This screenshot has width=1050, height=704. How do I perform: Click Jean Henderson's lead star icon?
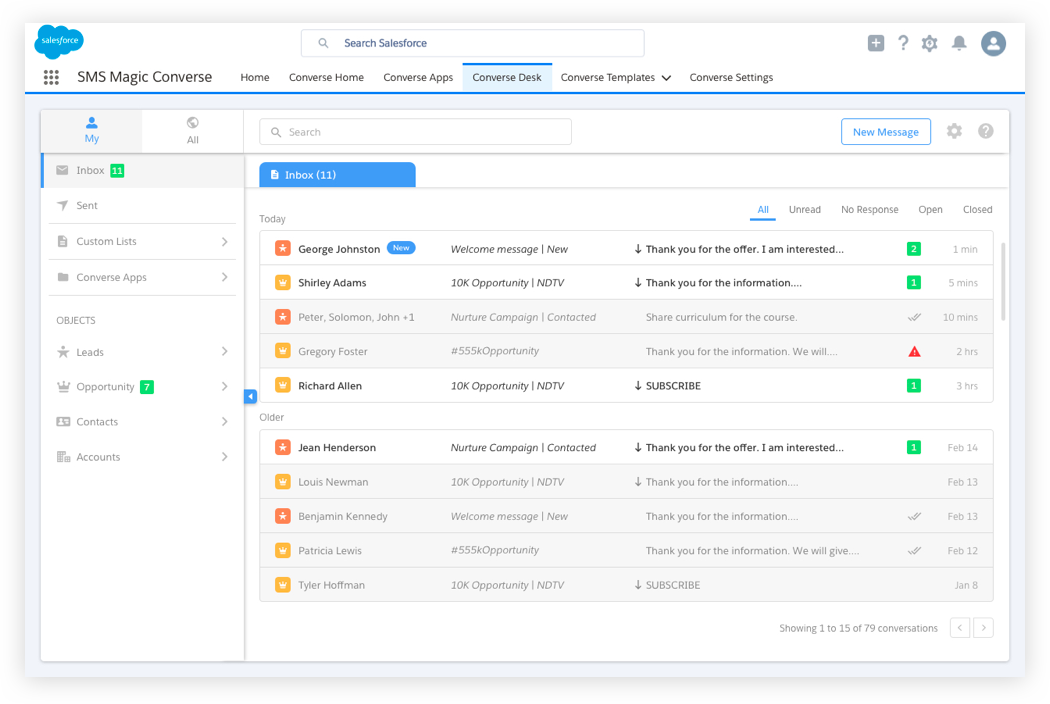(x=283, y=447)
